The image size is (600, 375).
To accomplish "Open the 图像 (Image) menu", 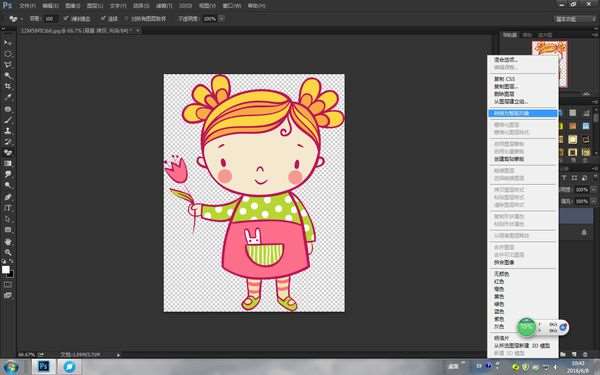I will 73,6.
